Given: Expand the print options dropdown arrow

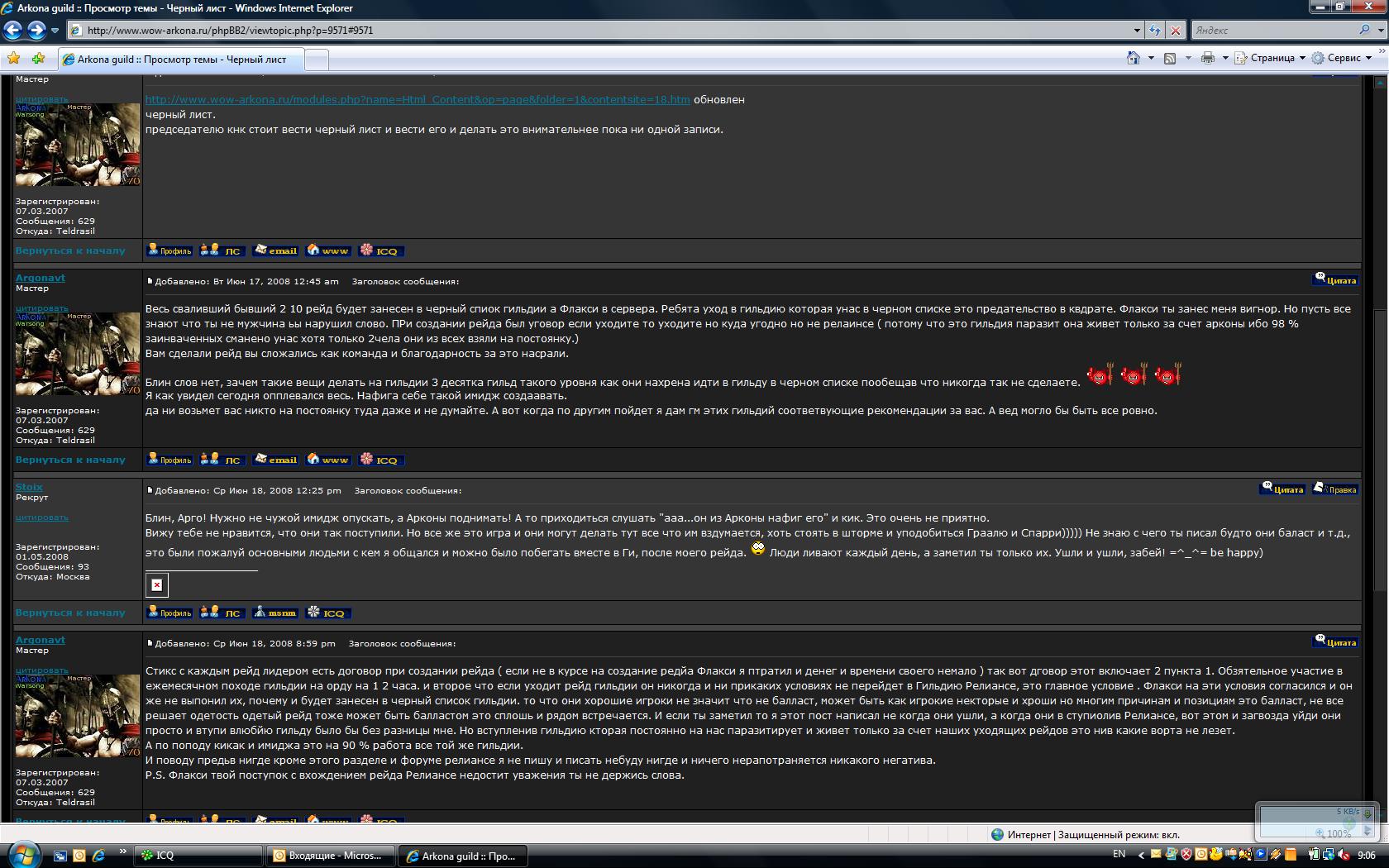Looking at the screenshot, I should [x=1224, y=58].
